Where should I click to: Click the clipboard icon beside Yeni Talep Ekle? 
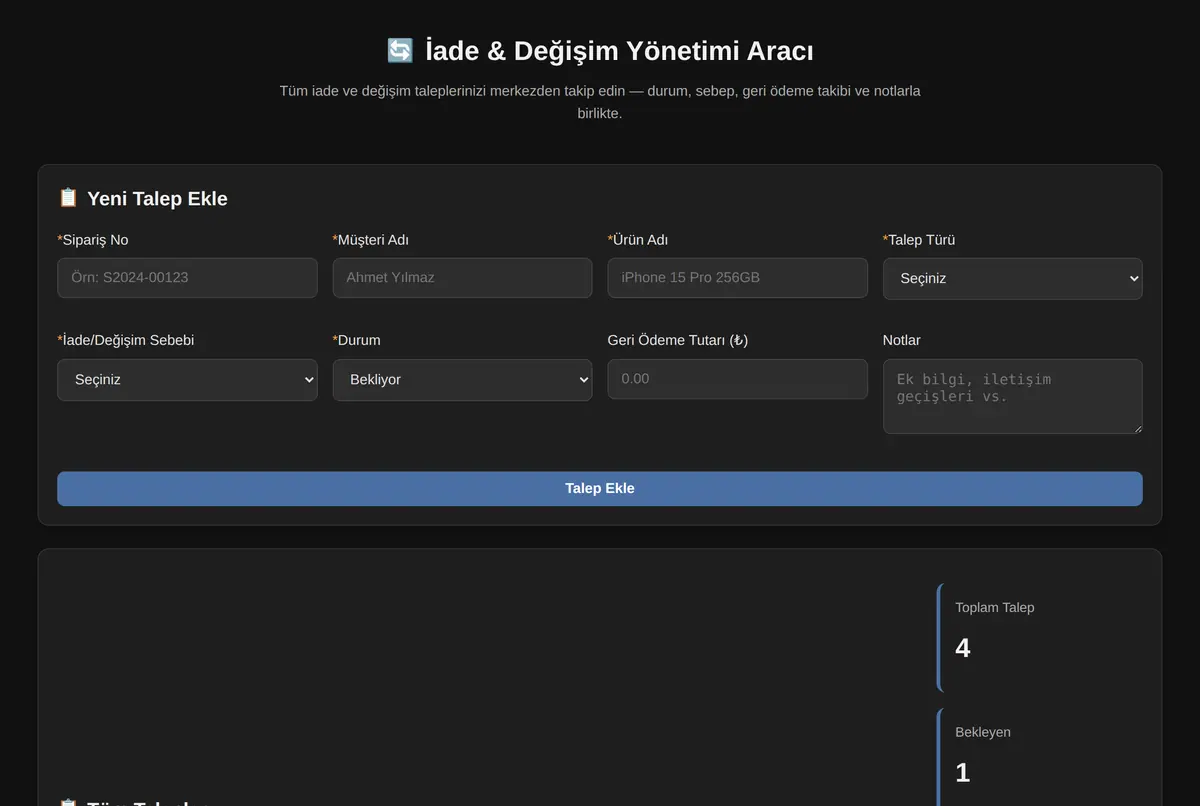click(x=68, y=198)
